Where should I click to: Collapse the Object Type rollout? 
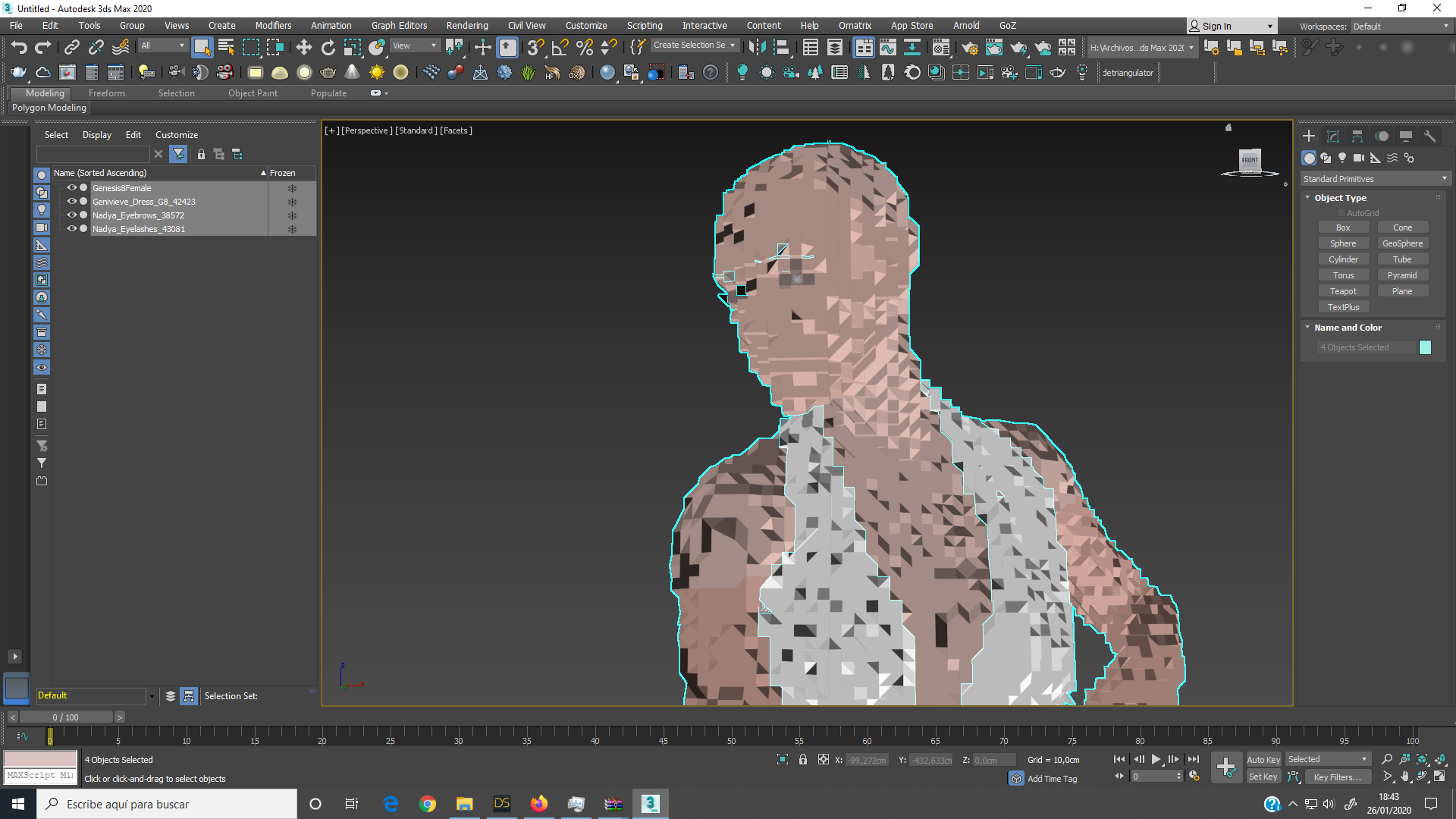1340,198
